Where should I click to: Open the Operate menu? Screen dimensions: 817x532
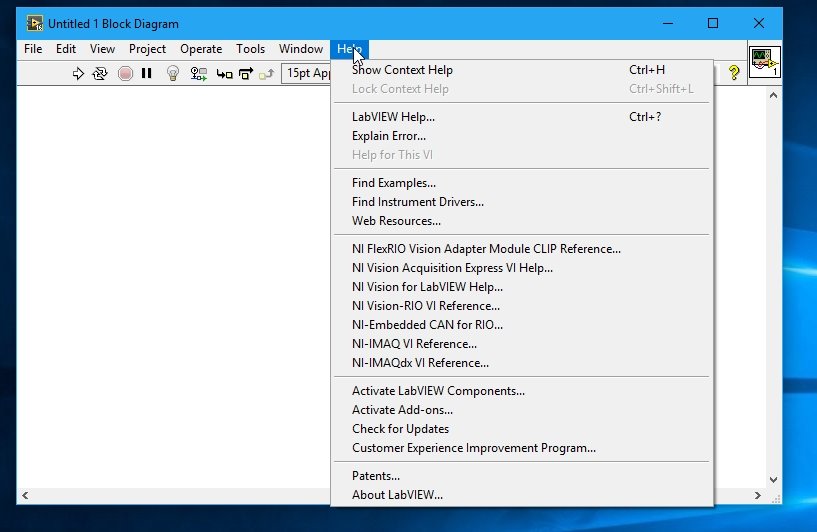tap(201, 49)
